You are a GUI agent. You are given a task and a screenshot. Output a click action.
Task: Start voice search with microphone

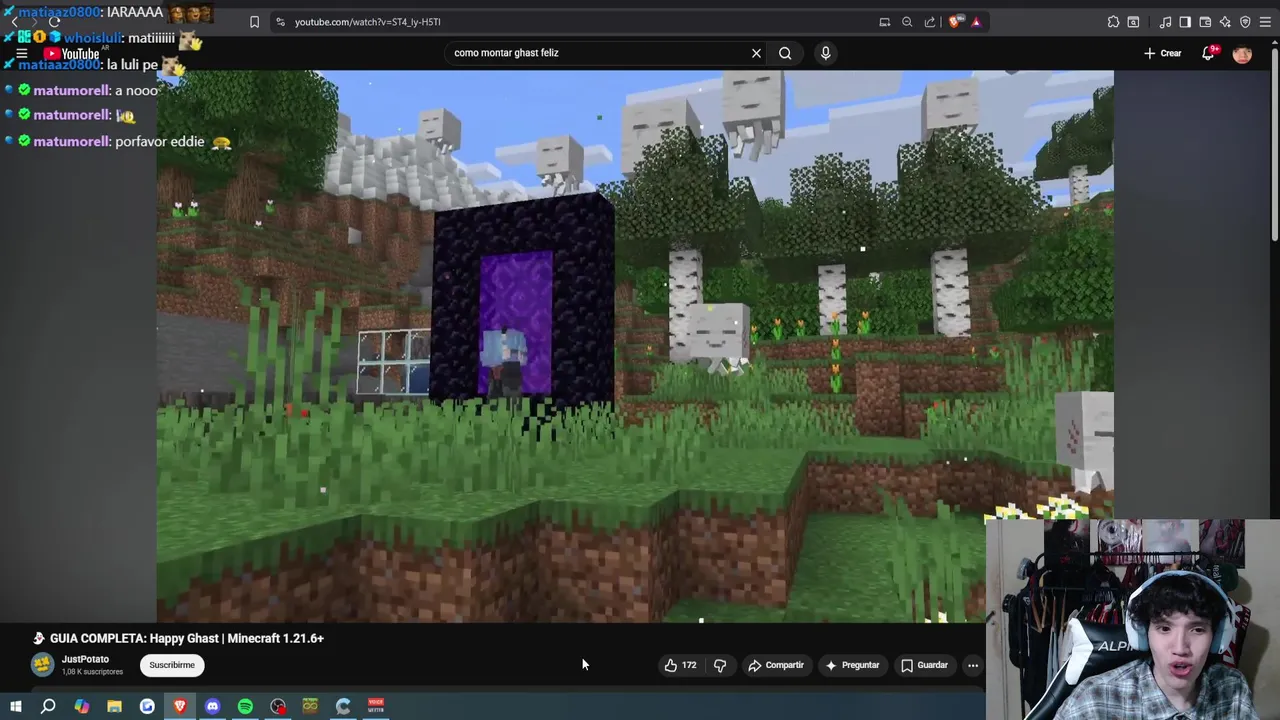tap(825, 53)
